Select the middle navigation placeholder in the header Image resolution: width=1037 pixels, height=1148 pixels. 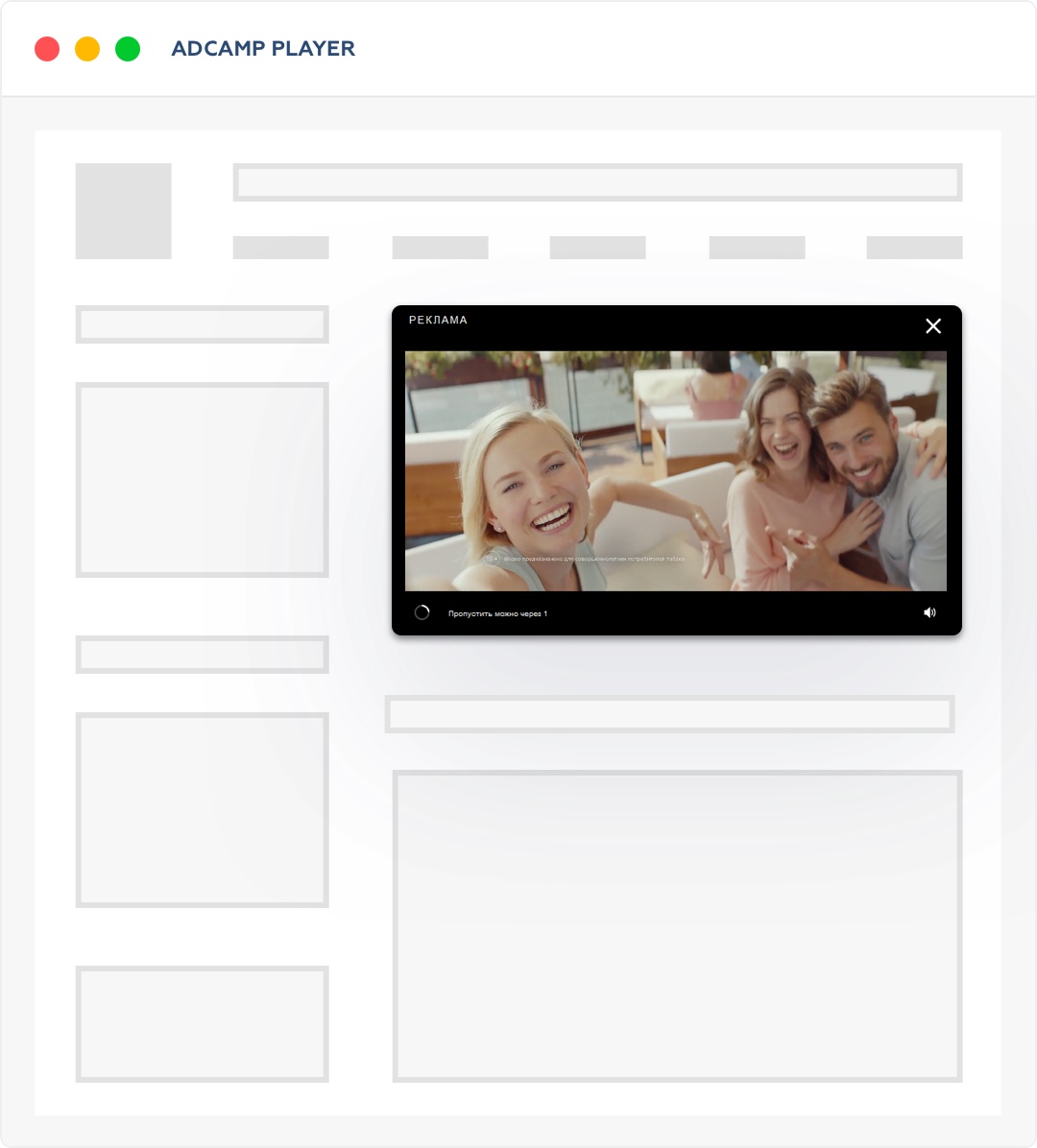[597, 248]
